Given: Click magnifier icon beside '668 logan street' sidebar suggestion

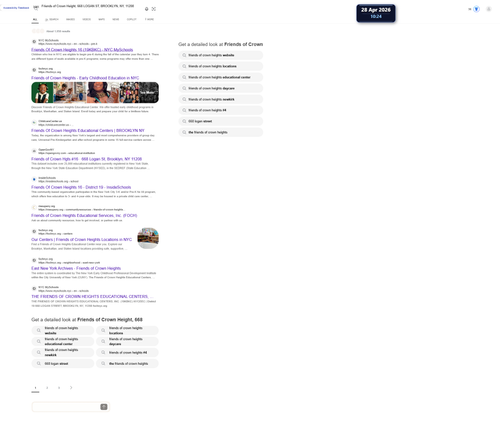Looking at the screenshot, I should click(x=184, y=121).
